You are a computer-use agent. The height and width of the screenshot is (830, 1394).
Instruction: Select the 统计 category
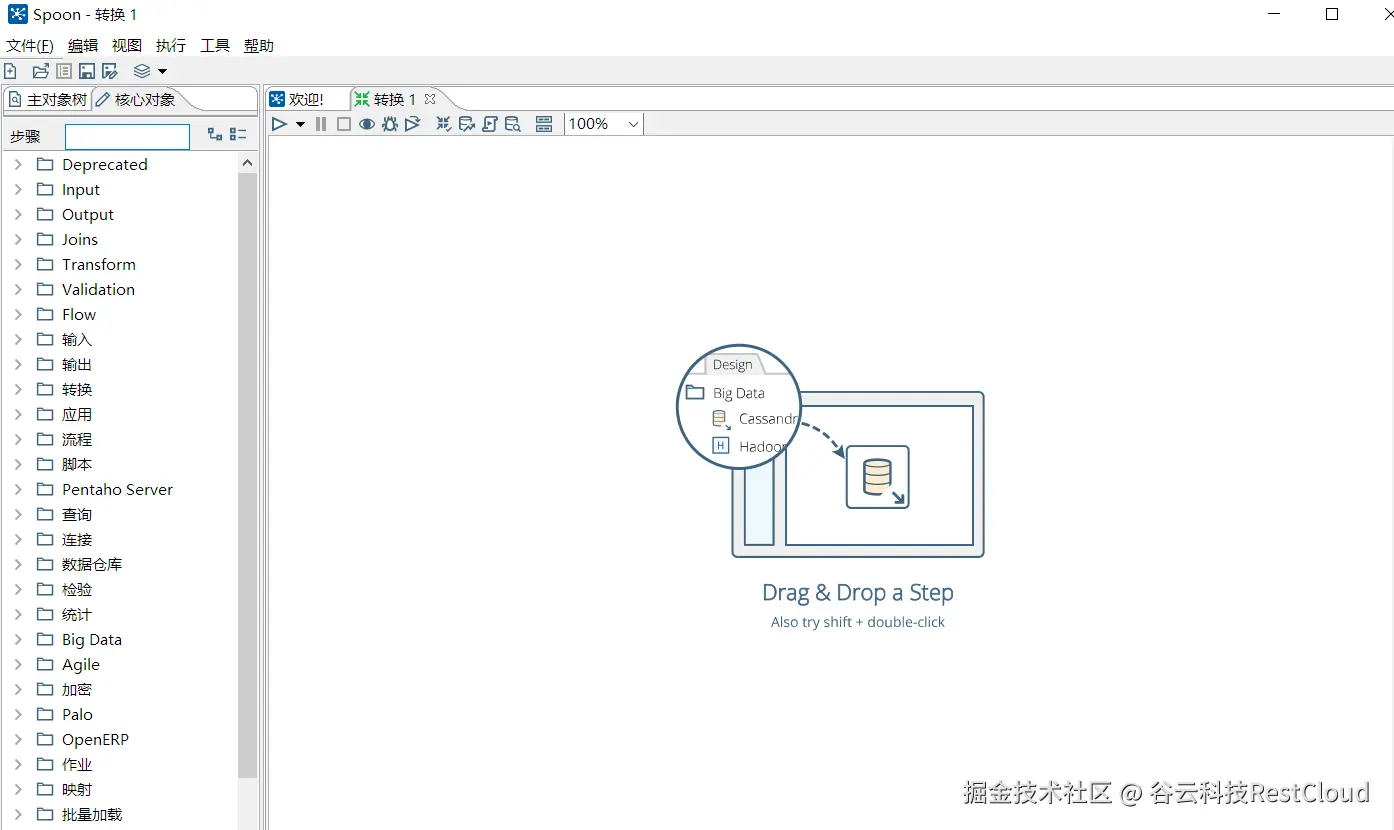tap(77, 614)
